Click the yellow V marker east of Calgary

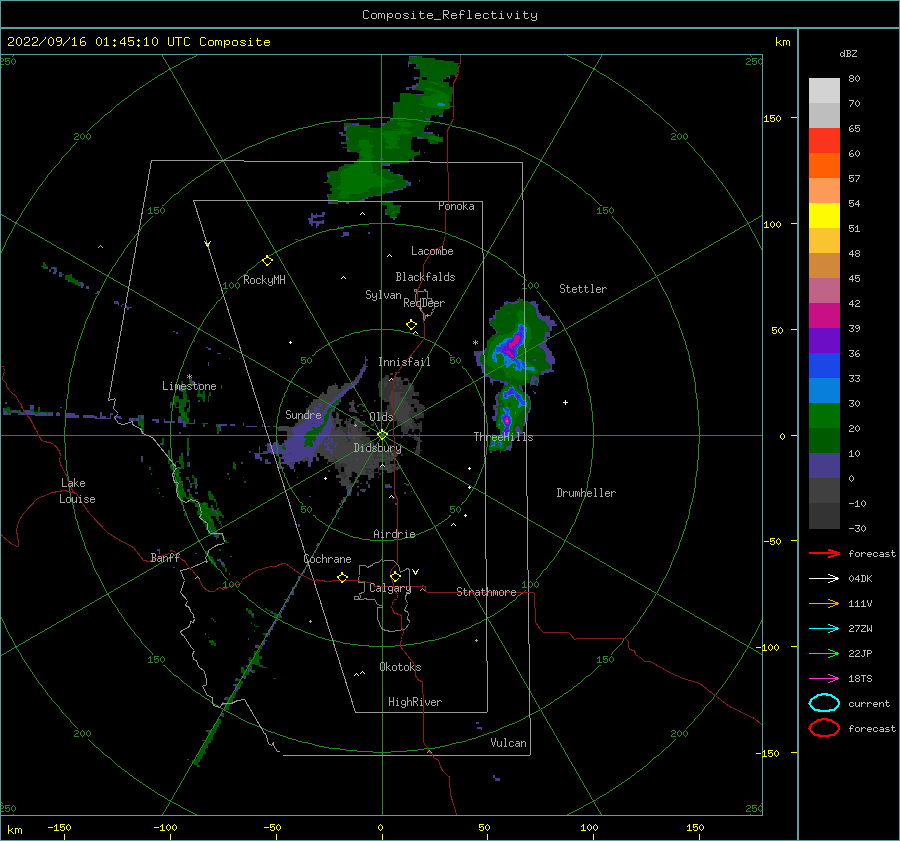[x=416, y=572]
